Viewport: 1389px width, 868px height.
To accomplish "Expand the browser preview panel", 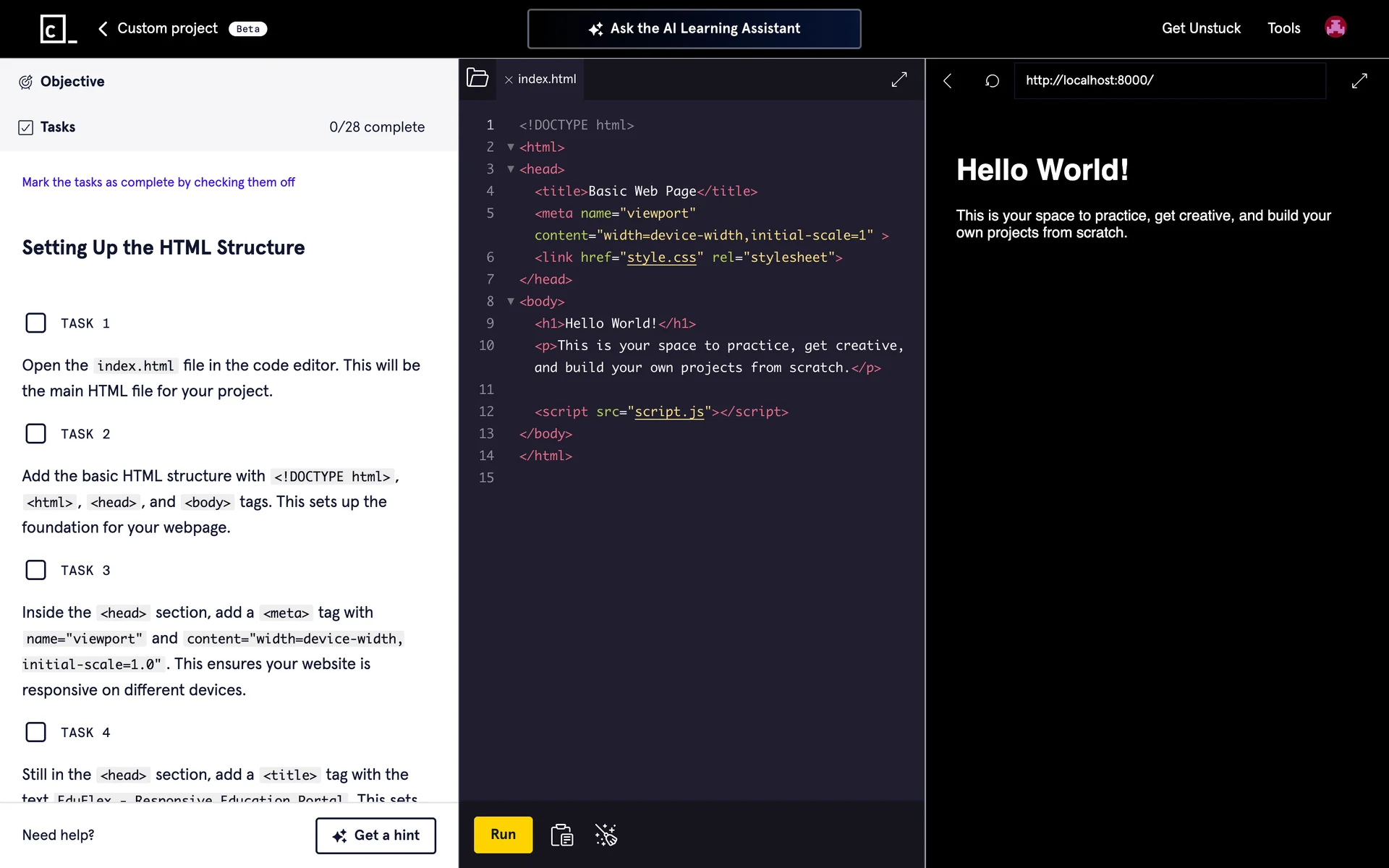I will point(1359,80).
